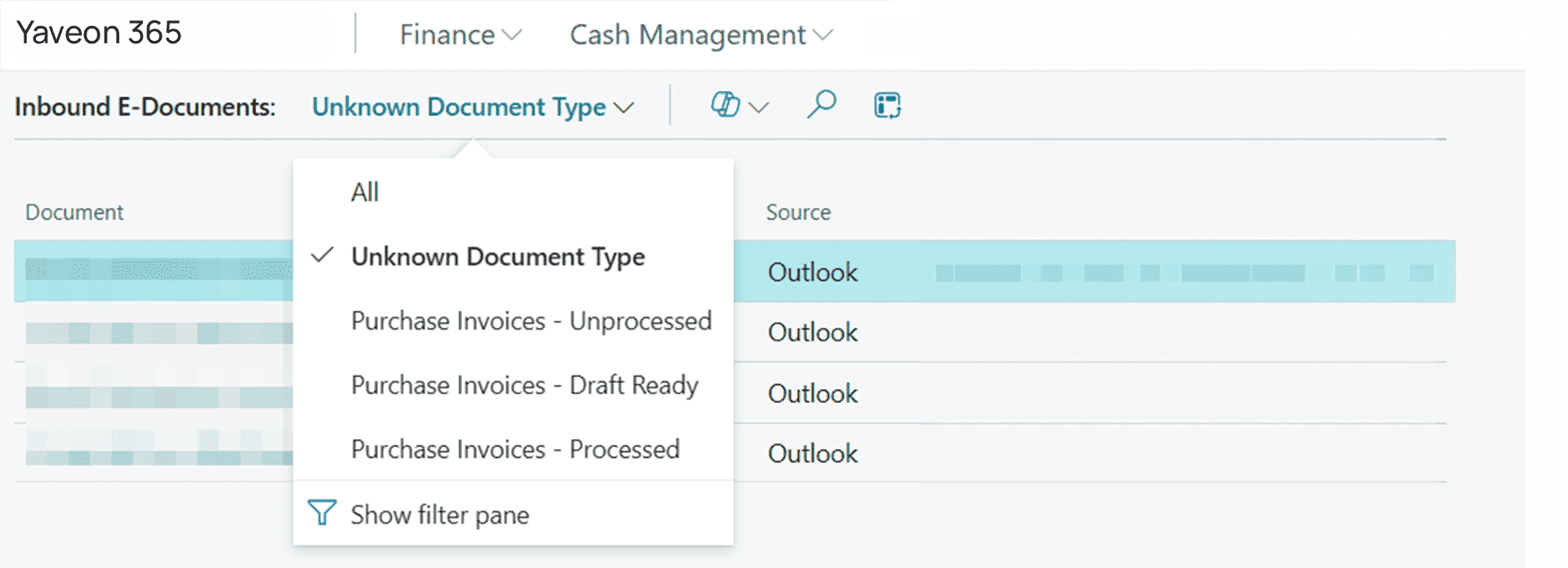
Task: Click the blurred document link in first row
Action: (x=158, y=269)
